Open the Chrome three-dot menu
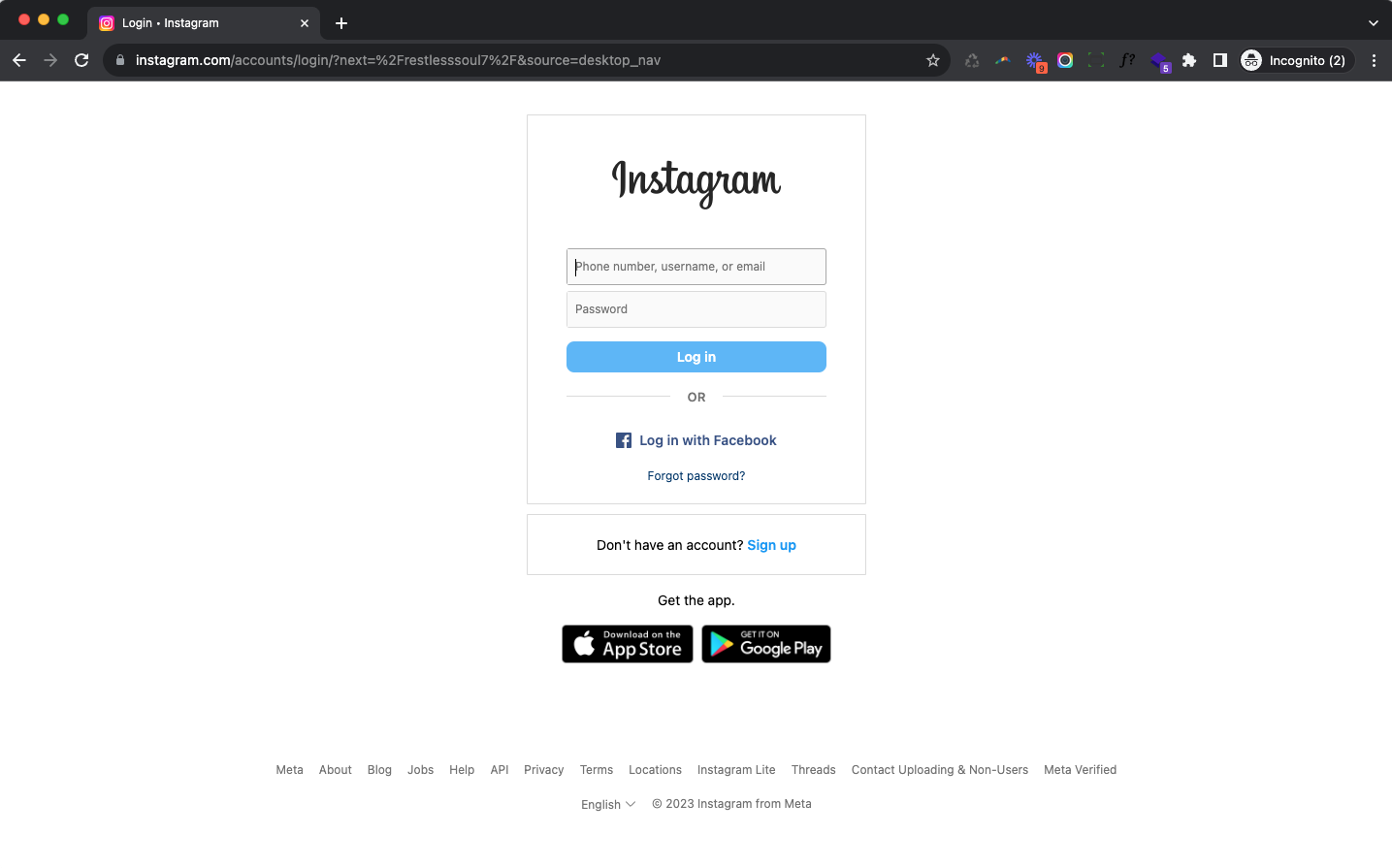Screen dimensions: 1392x868 (1374, 60)
